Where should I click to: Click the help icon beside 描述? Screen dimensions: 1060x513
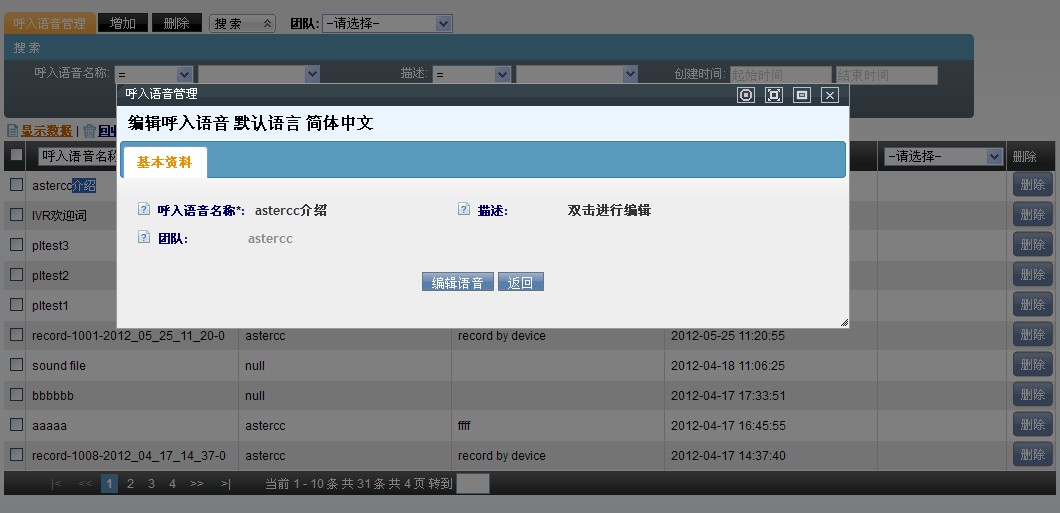pos(464,210)
